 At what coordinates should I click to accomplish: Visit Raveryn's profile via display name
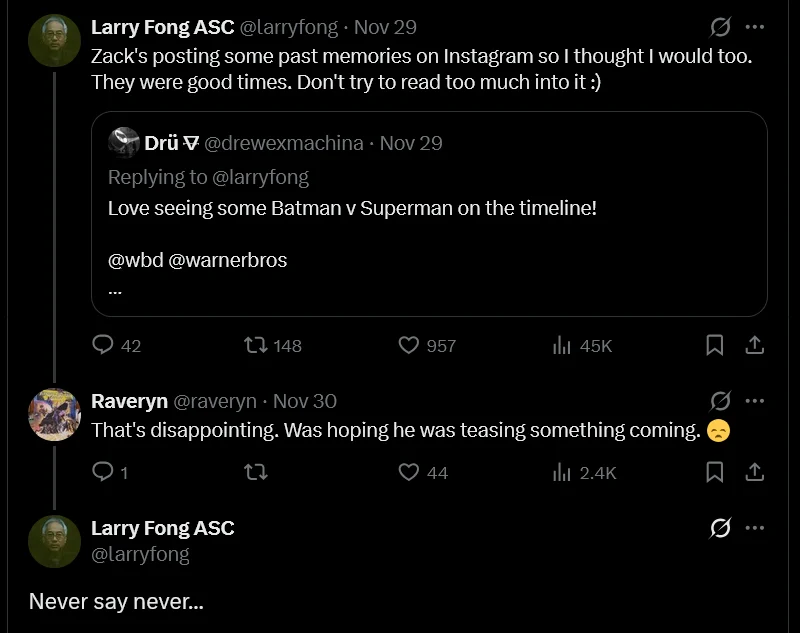[x=129, y=401]
